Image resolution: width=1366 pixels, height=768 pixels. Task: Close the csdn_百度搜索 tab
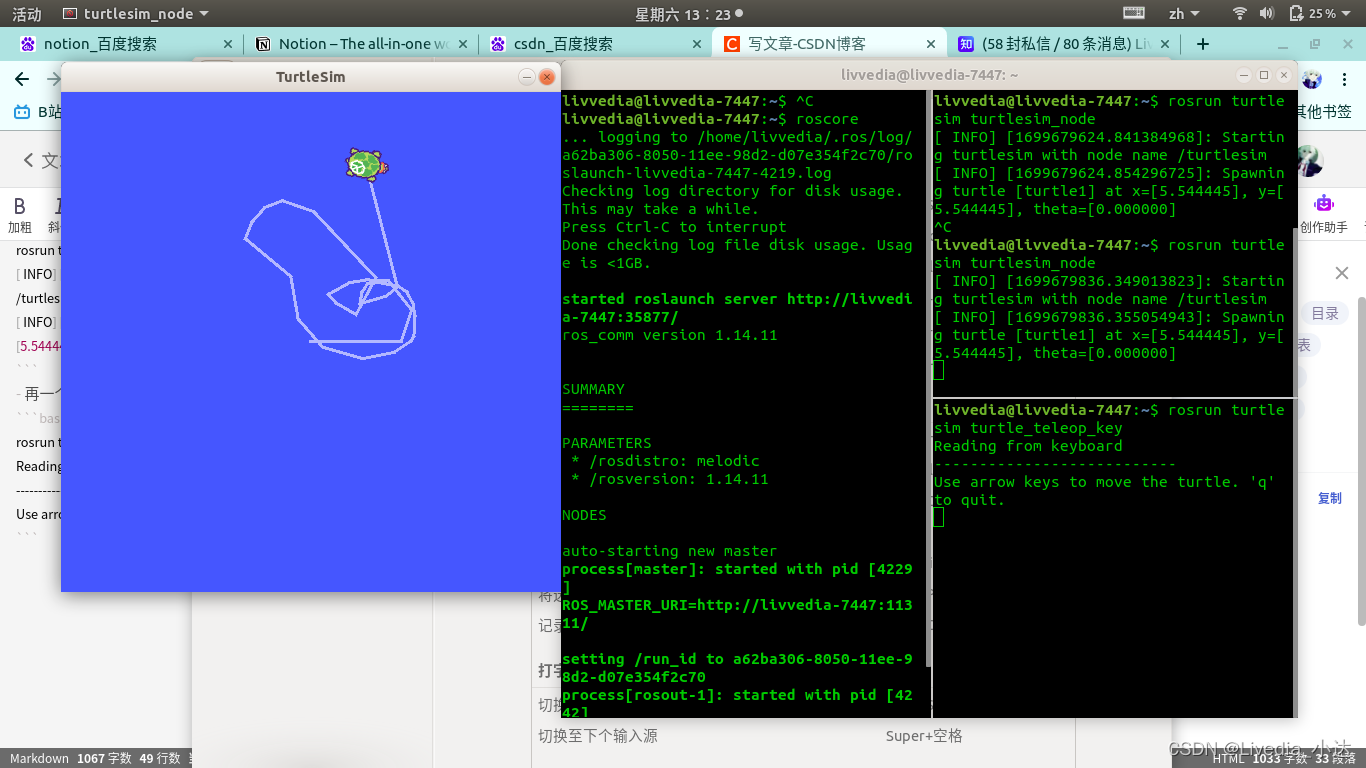pyautogui.click(x=698, y=44)
